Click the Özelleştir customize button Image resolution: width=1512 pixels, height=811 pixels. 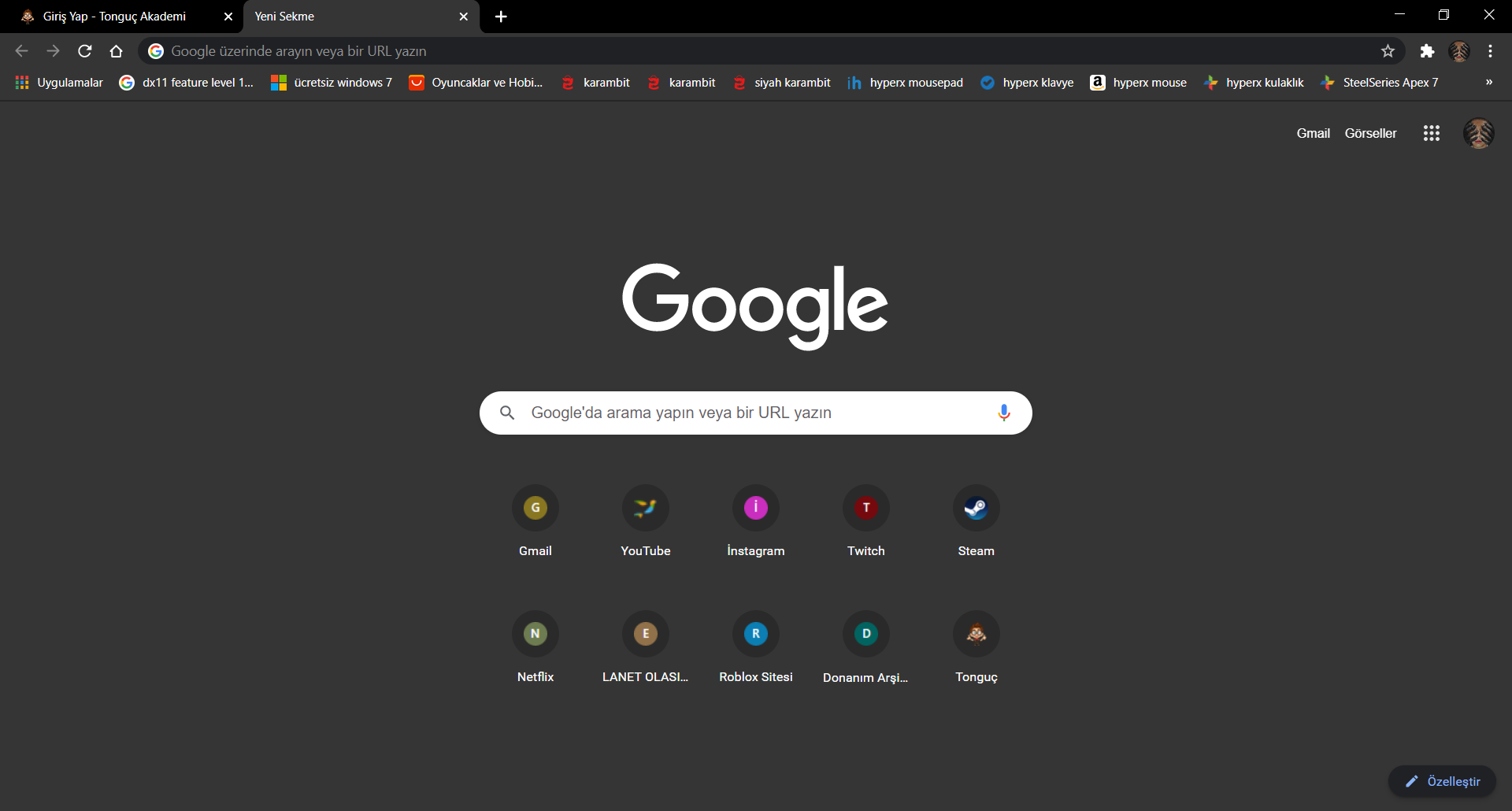coord(1442,781)
